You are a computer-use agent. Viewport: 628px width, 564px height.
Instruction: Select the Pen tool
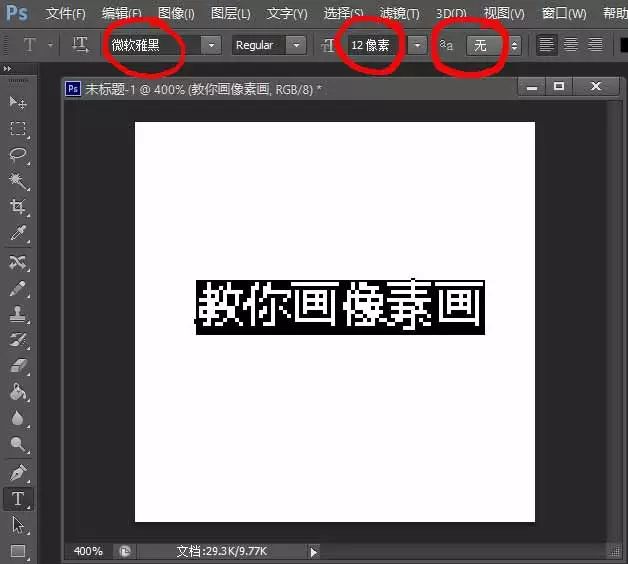click(x=18, y=473)
